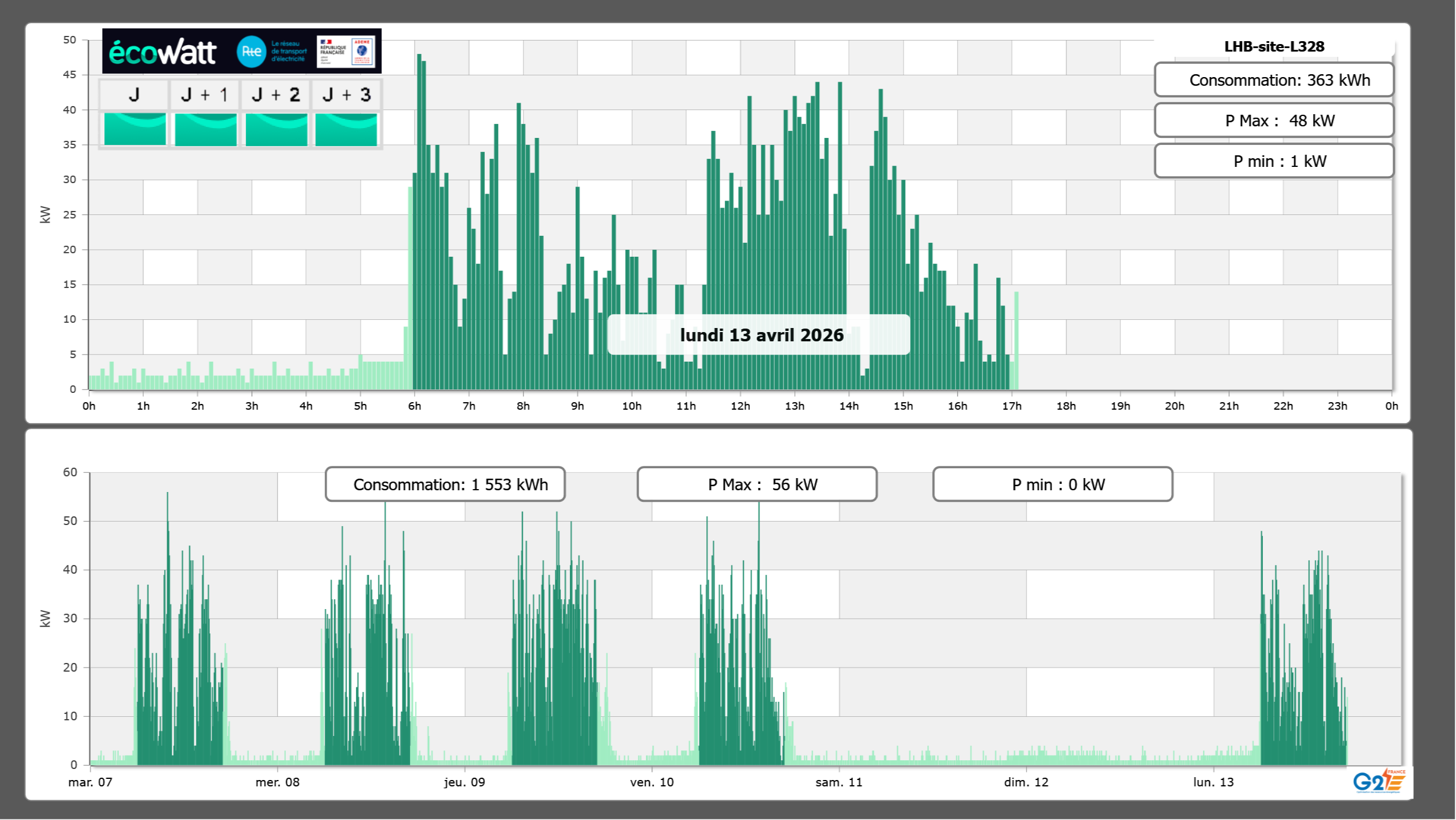The width and height of the screenshot is (1456, 820).
Task: Click the sam. 11 label on weekly axis
Action: click(838, 782)
